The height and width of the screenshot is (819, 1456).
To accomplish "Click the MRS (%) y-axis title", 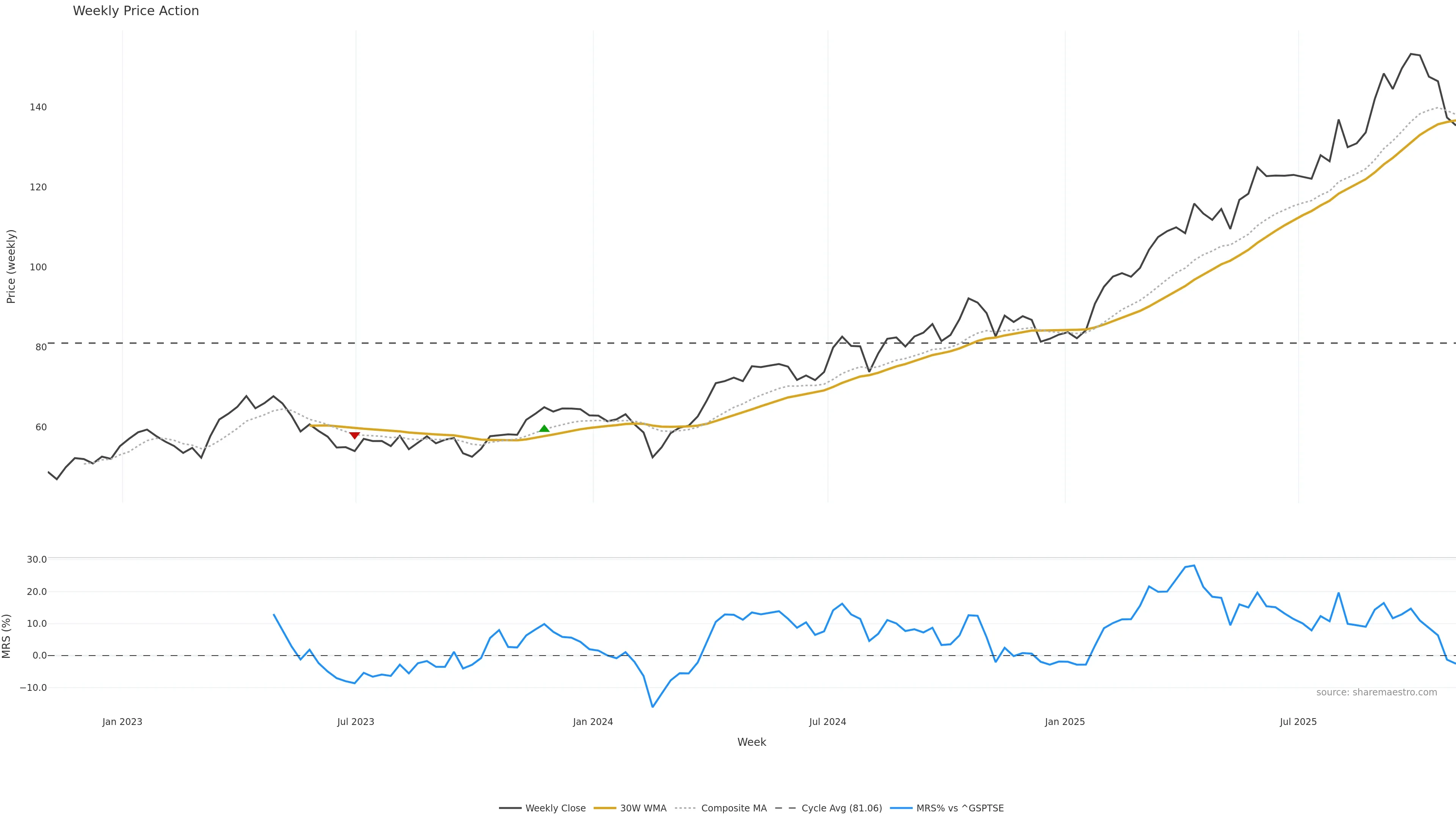I will 7,636.
